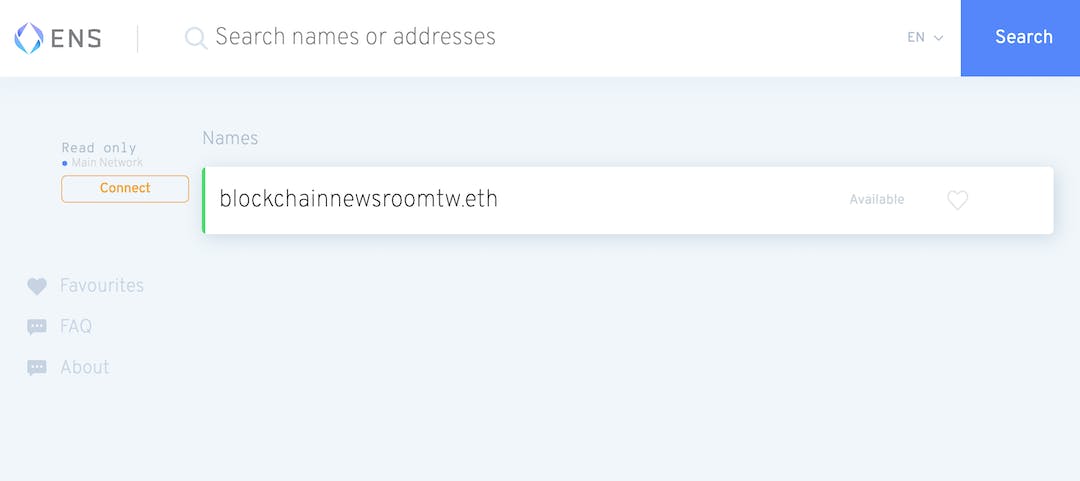Screen dimensions: 1080x481
Task: Open blockchainnewsroomtw.eth name result
Action: pos(358,199)
